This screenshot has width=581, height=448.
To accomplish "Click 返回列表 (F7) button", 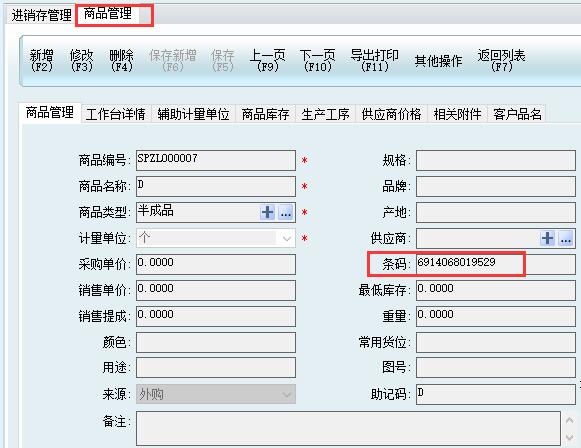I will pyautogui.click(x=501, y=61).
